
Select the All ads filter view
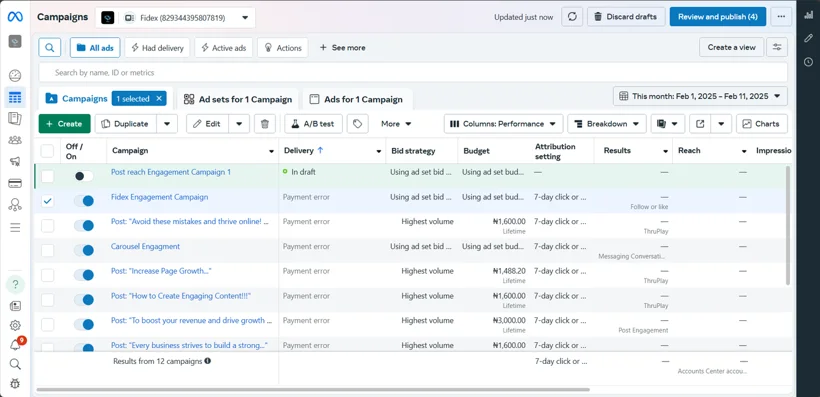tap(95, 48)
